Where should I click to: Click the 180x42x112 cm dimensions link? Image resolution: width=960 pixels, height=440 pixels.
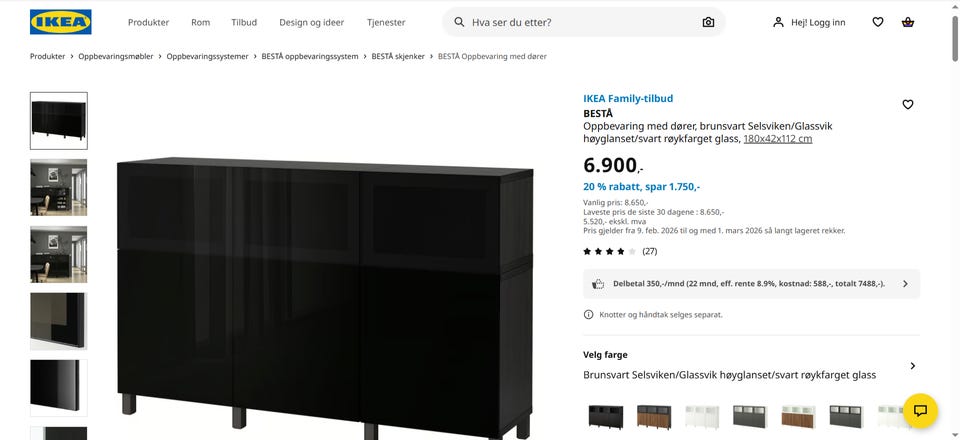[778, 139]
